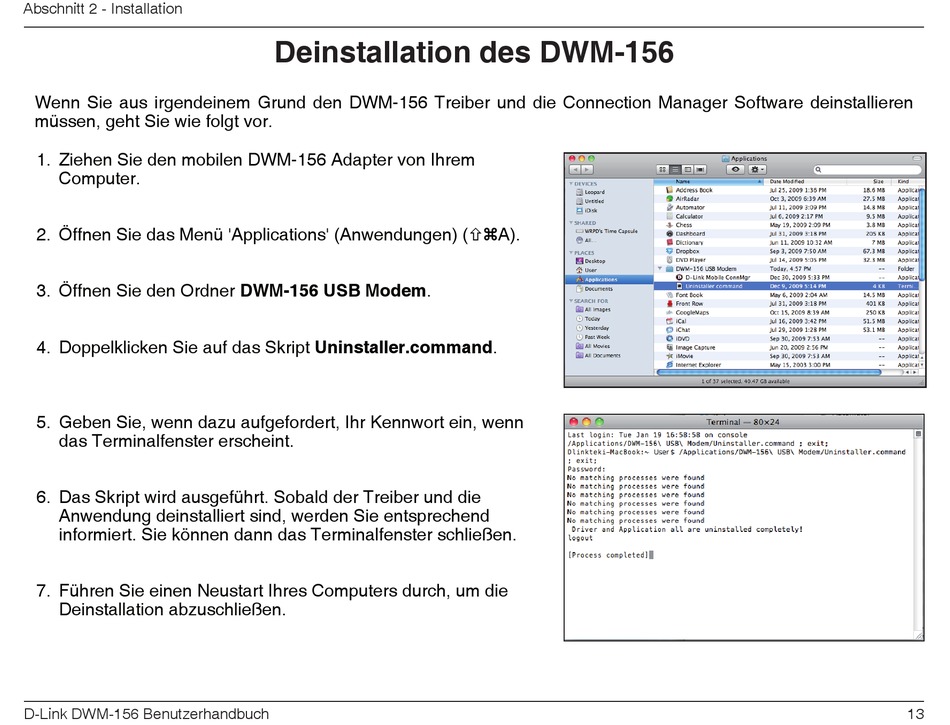The height and width of the screenshot is (725, 950).
Task: Open the User home folder in sidebar
Action: (x=586, y=270)
